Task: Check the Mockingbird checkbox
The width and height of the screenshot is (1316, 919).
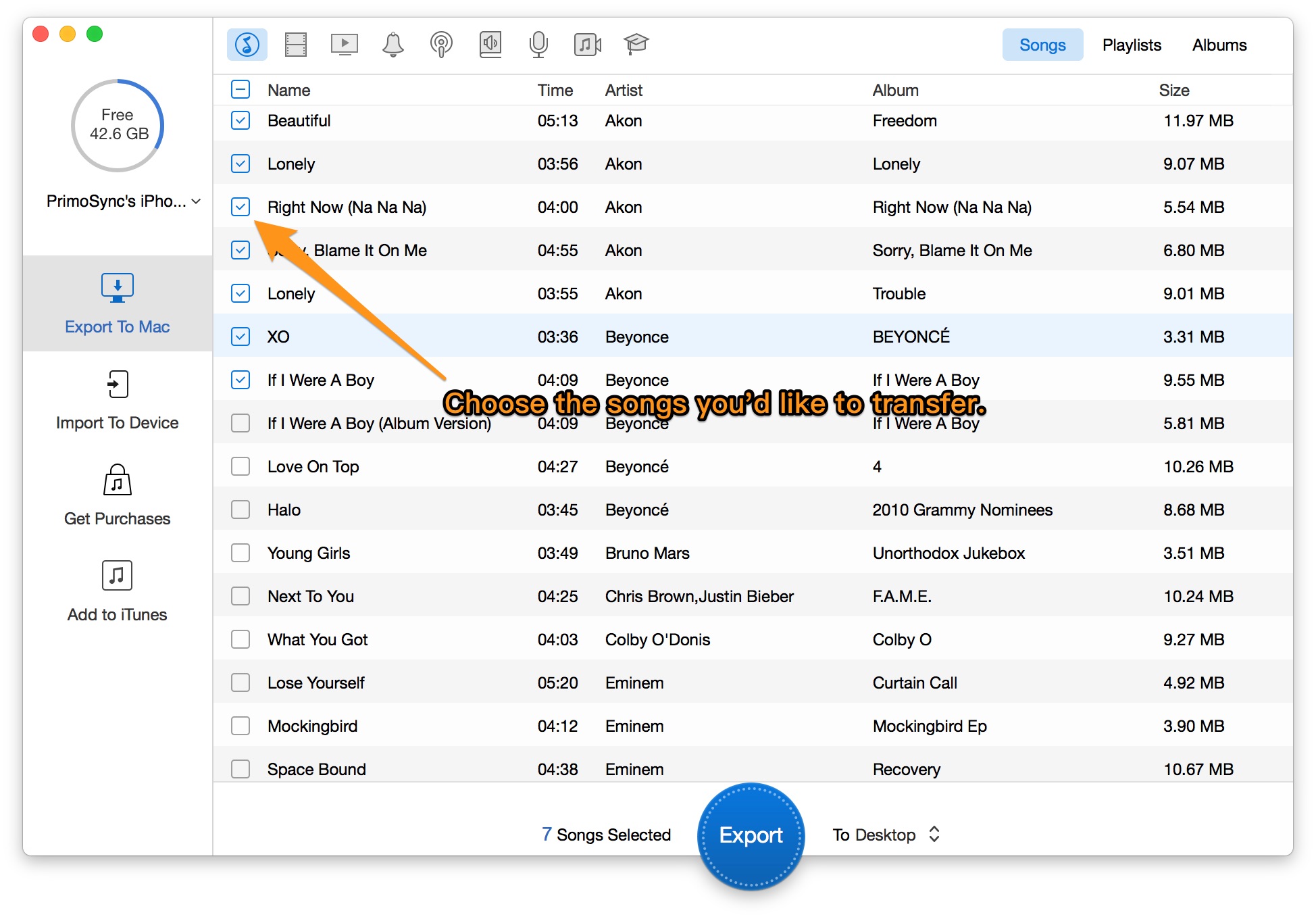Action: pos(241,726)
